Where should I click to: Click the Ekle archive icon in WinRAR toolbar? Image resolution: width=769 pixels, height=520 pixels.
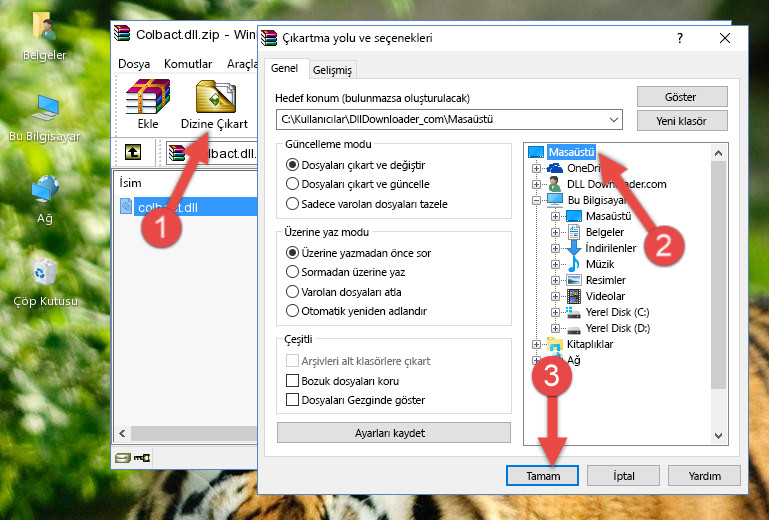148,97
